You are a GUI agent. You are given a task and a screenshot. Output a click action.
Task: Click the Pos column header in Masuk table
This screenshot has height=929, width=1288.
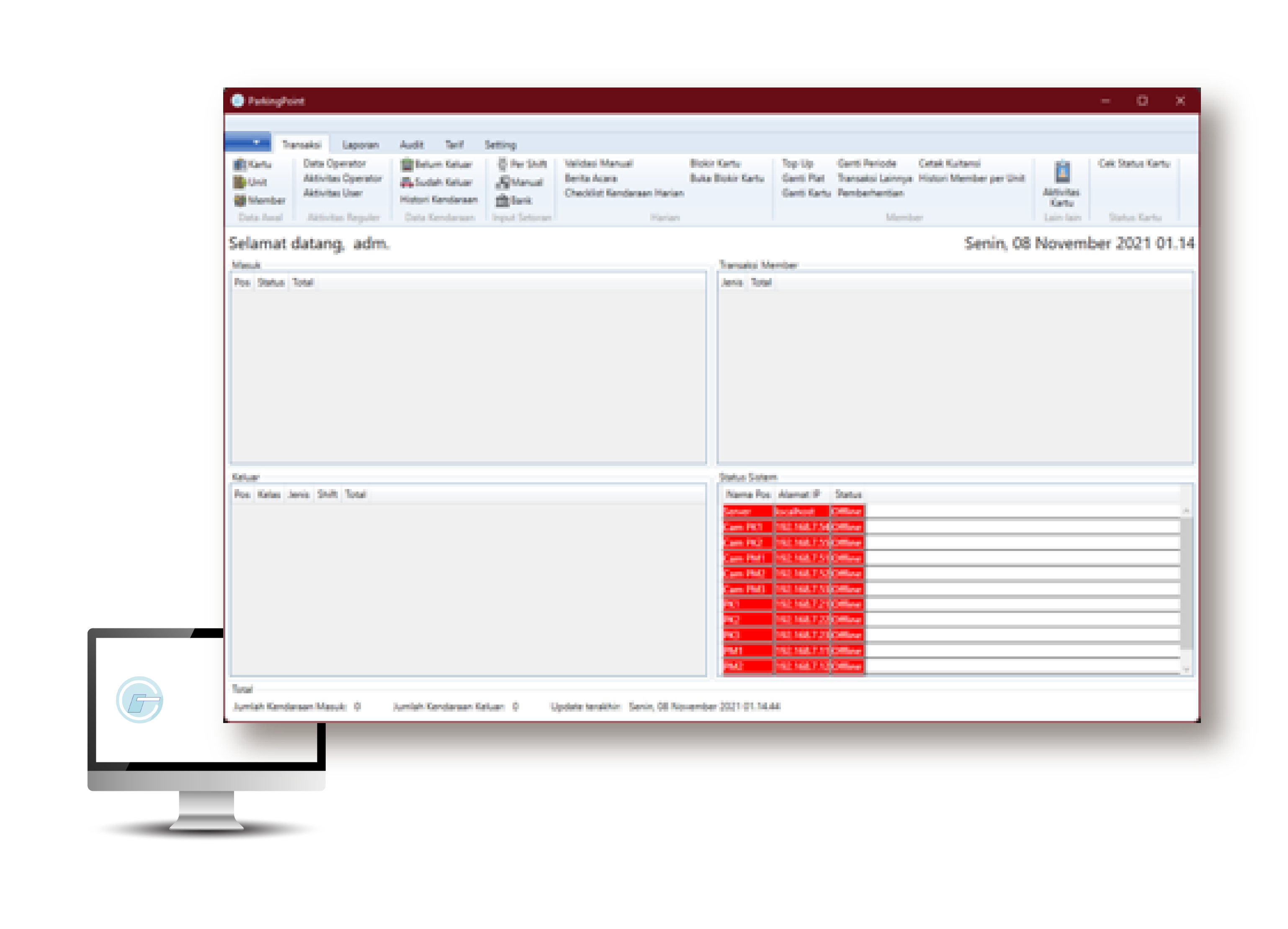pyautogui.click(x=242, y=282)
